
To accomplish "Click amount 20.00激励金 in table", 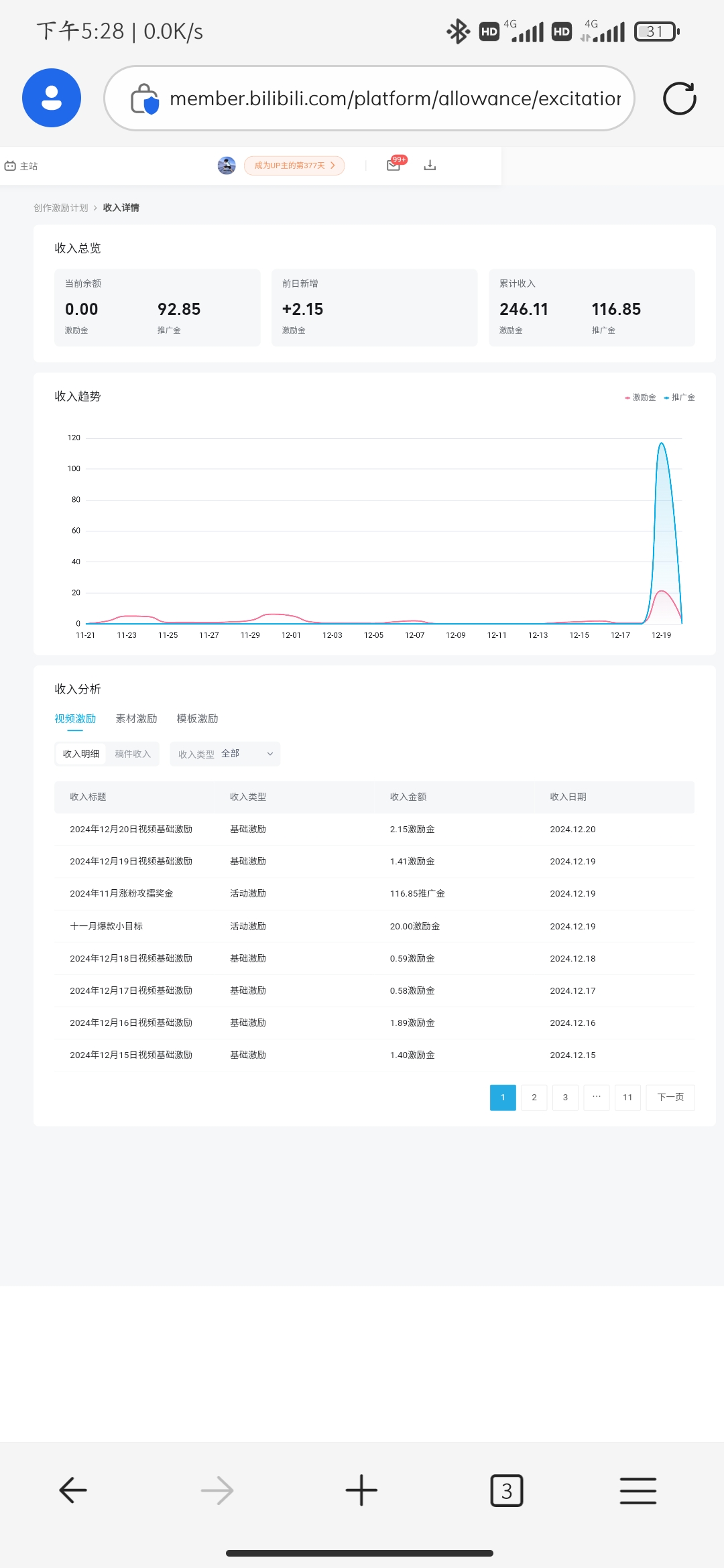I will [415, 926].
